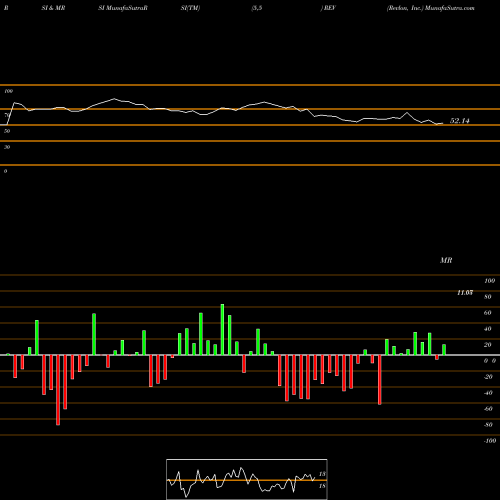Click the MR axis label -40
Screen dimensions: 500x500
pyautogui.click(x=488, y=393)
